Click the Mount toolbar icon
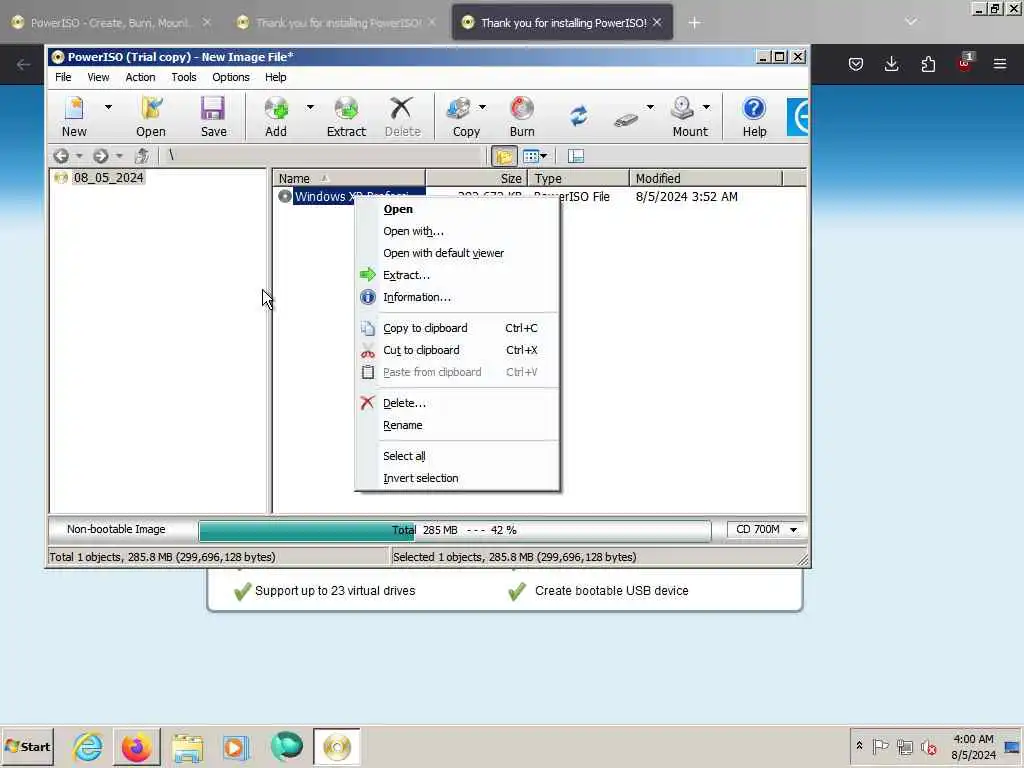Viewport: 1024px width, 768px height. [x=690, y=116]
